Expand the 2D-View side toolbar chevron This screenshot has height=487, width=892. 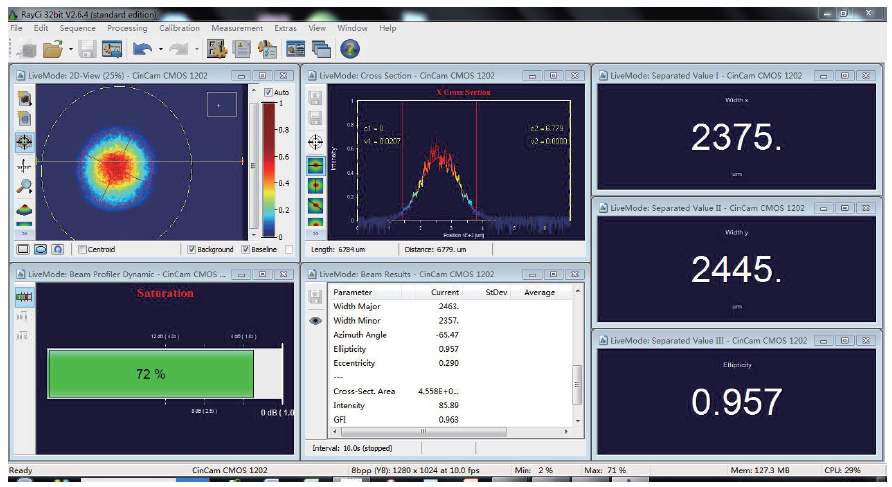pyautogui.click(x=24, y=232)
